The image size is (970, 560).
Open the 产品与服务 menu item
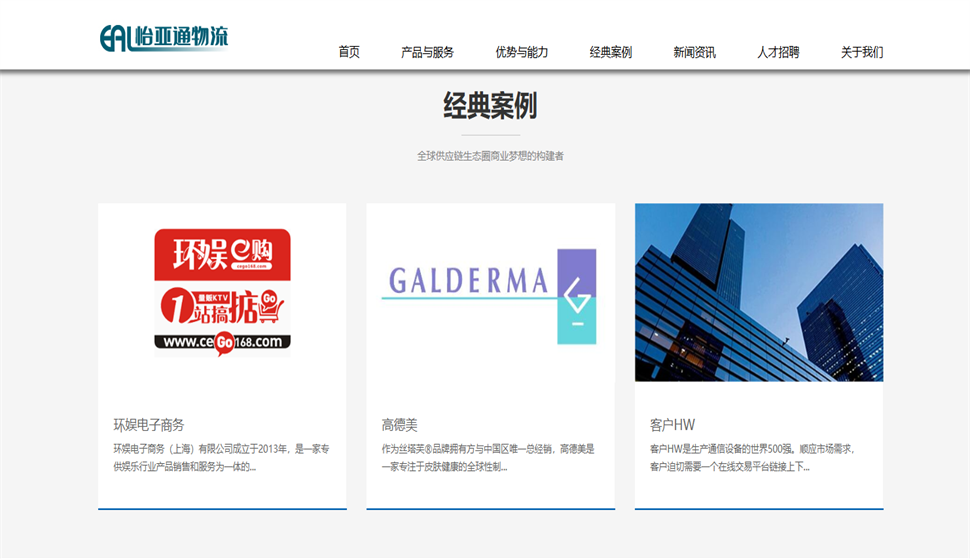[427, 52]
